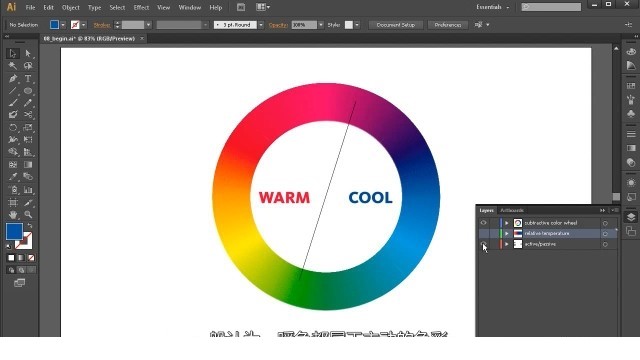Select the Eraser tool
The width and height of the screenshot is (640, 360).
pos(13,115)
